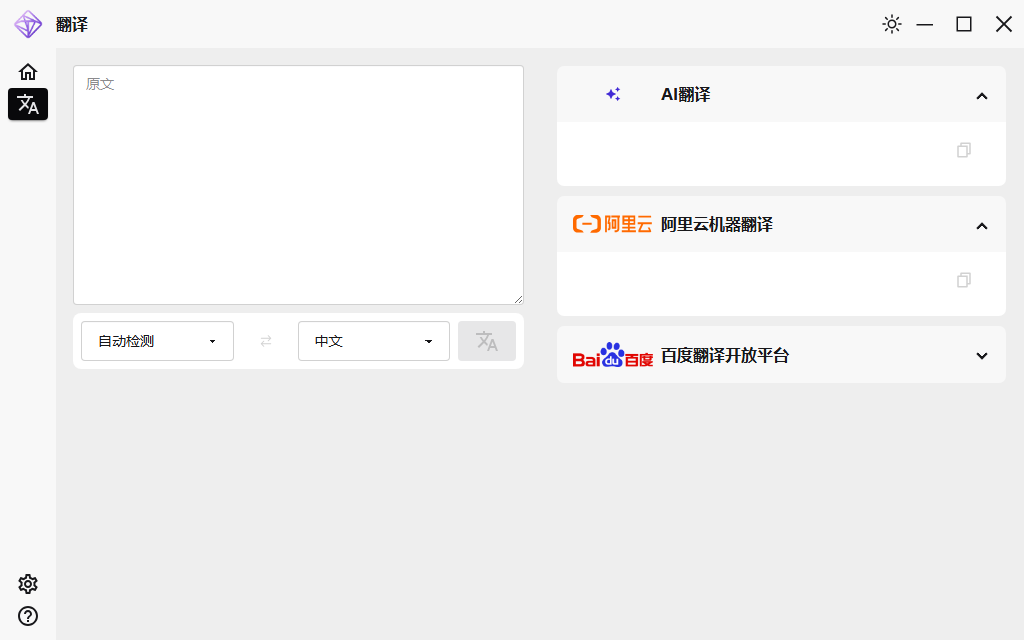The image size is (1024, 640).
Task: Collapse the AI翻译 panel
Action: [x=982, y=96]
